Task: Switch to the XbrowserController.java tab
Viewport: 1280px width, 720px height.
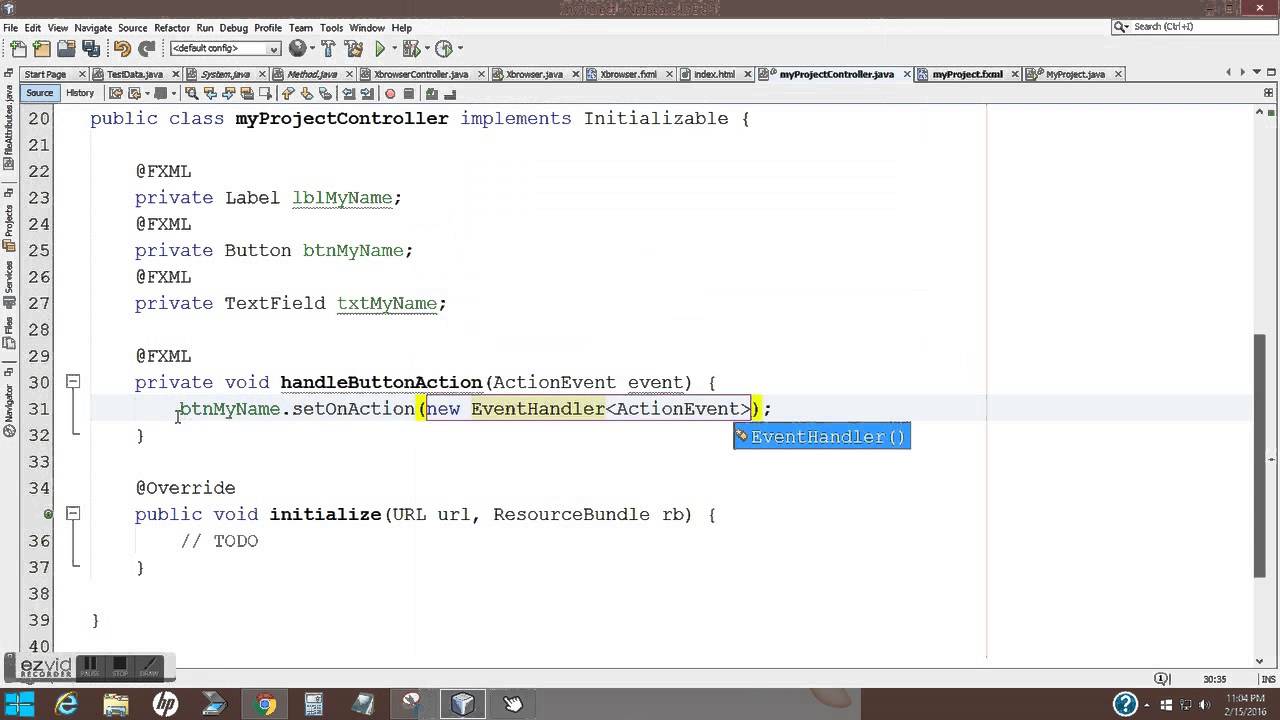Action: [x=420, y=74]
